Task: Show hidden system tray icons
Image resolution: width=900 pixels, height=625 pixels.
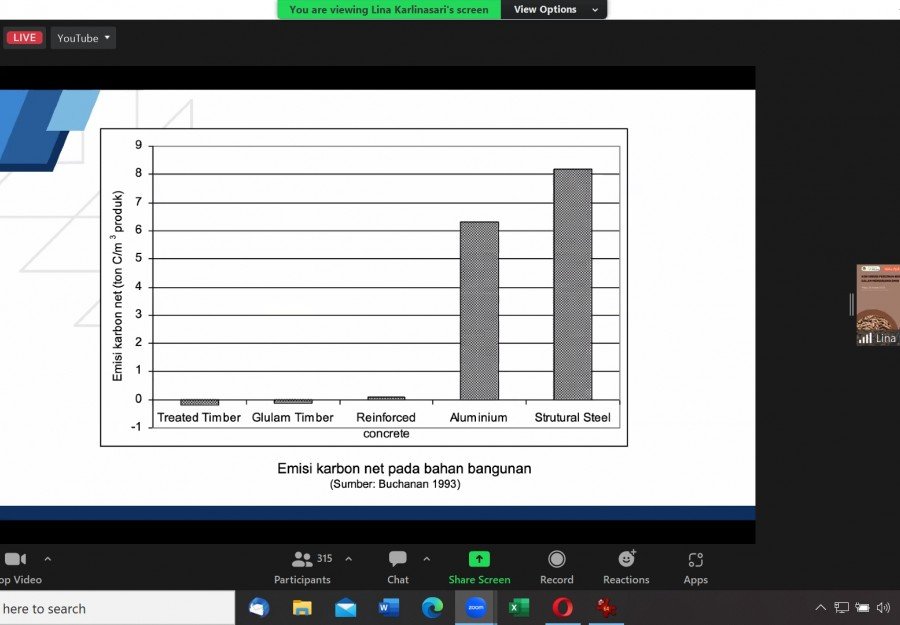Action: (x=821, y=607)
